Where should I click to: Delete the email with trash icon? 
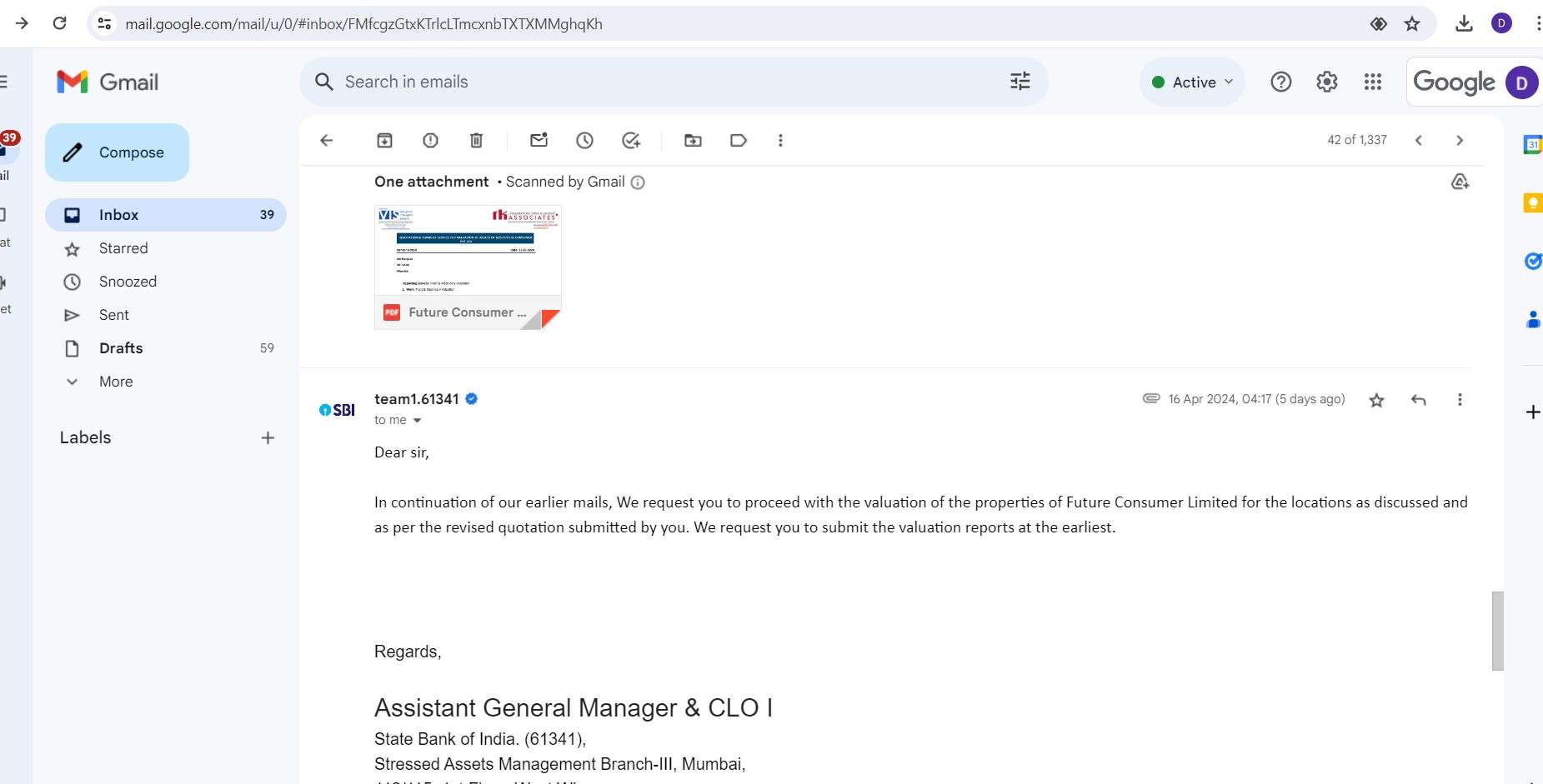click(x=476, y=140)
